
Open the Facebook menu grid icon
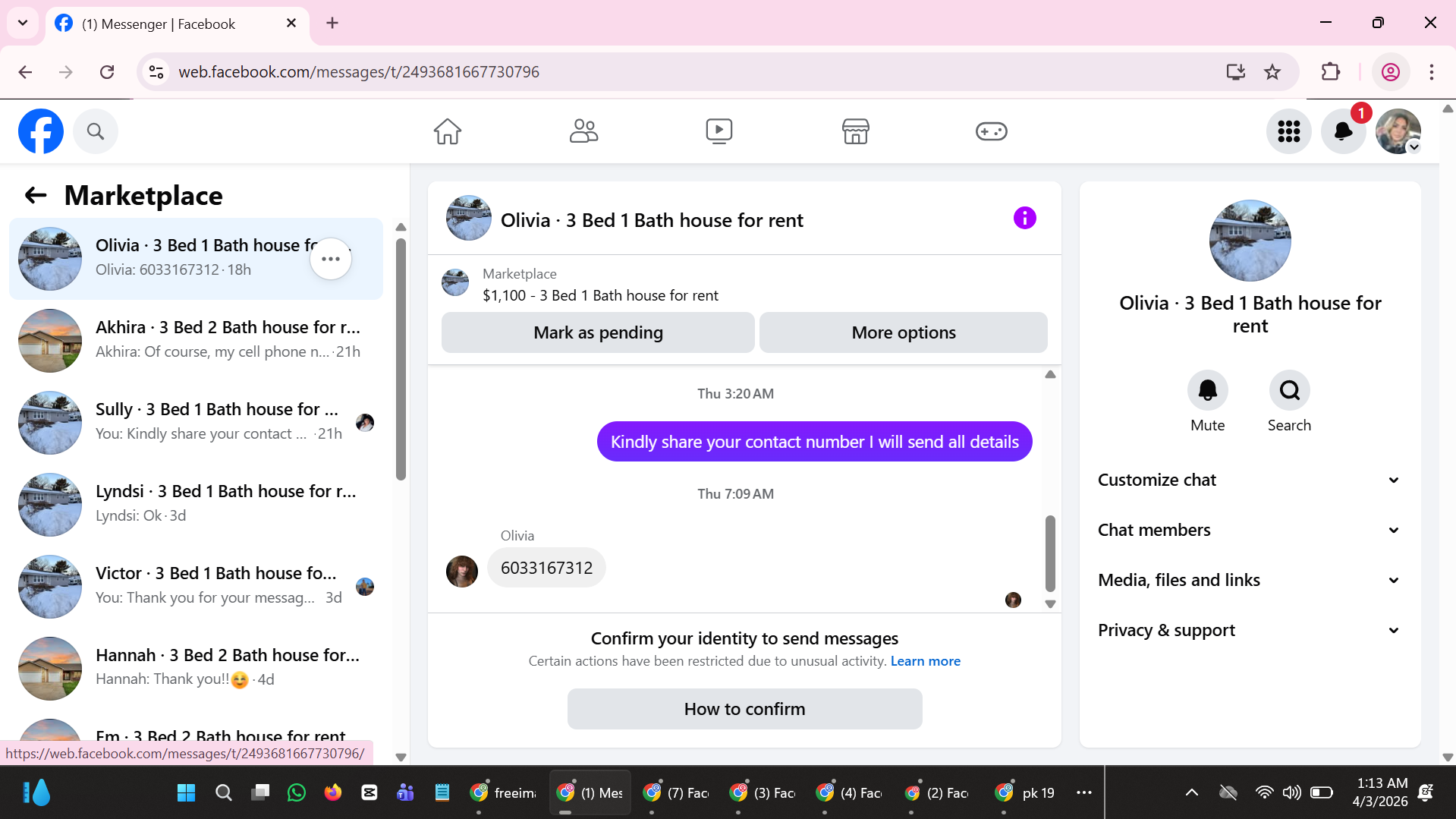pos(1289,131)
